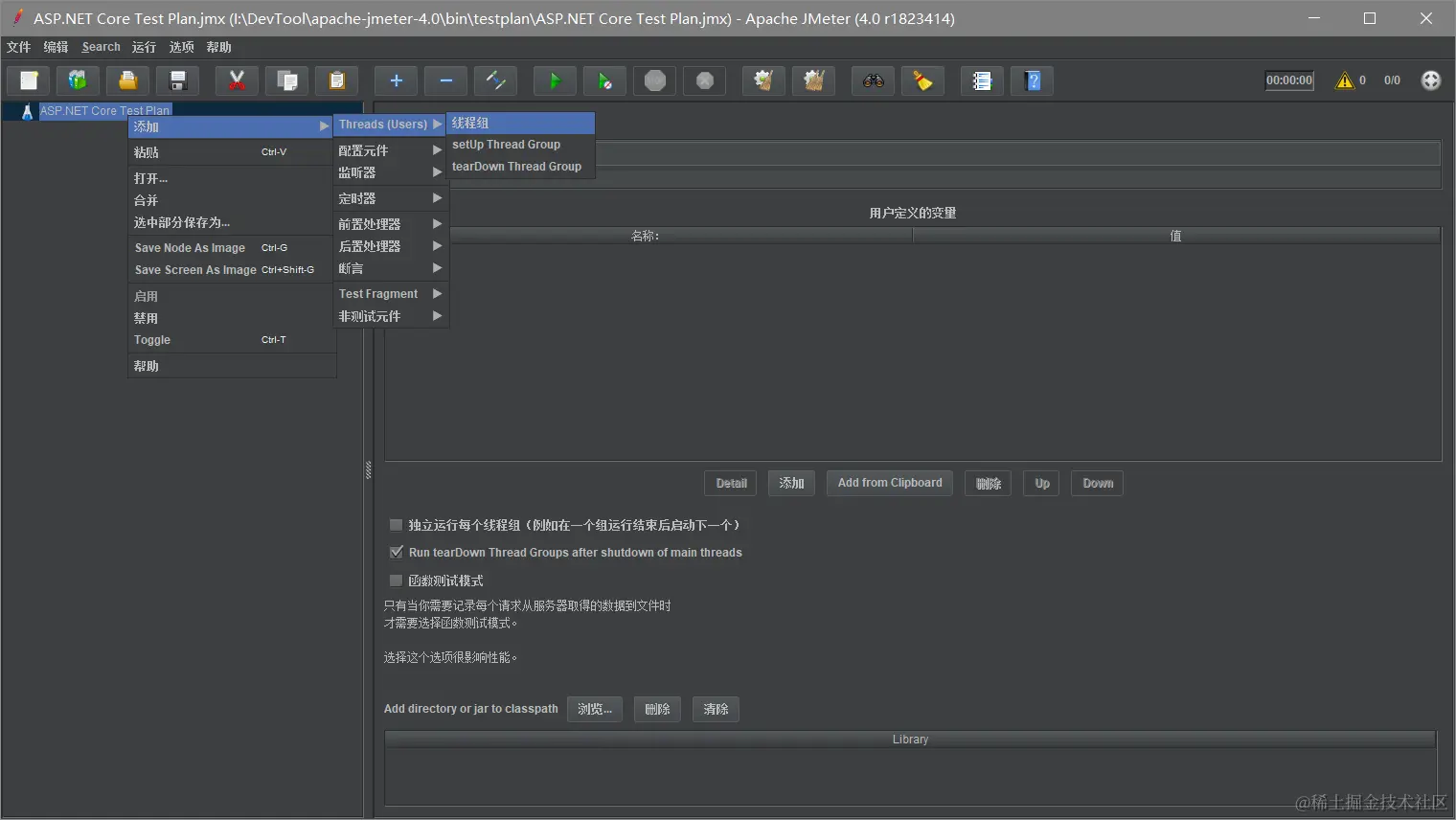Expand all nodes with the plus icon
The width and height of the screenshot is (1456, 820).
(x=396, y=81)
